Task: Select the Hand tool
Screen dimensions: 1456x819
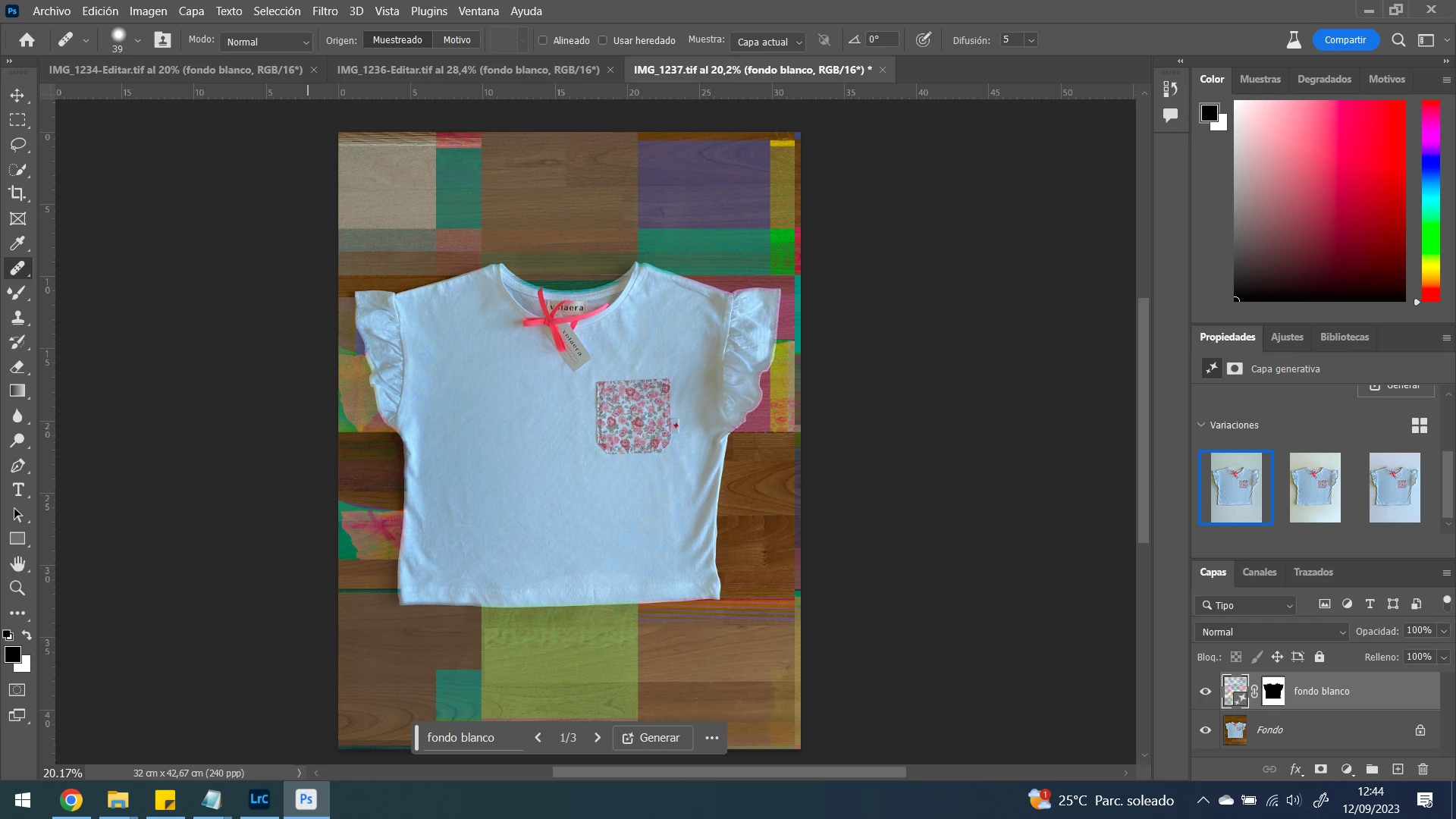Action: pyautogui.click(x=17, y=563)
